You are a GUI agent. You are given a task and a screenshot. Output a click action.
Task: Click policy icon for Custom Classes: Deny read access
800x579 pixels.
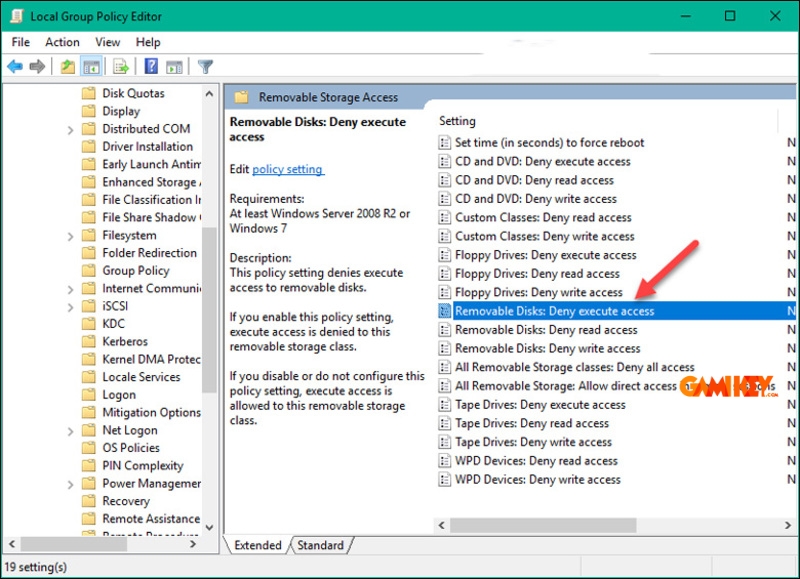pyautogui.click(x=445, y=217)
